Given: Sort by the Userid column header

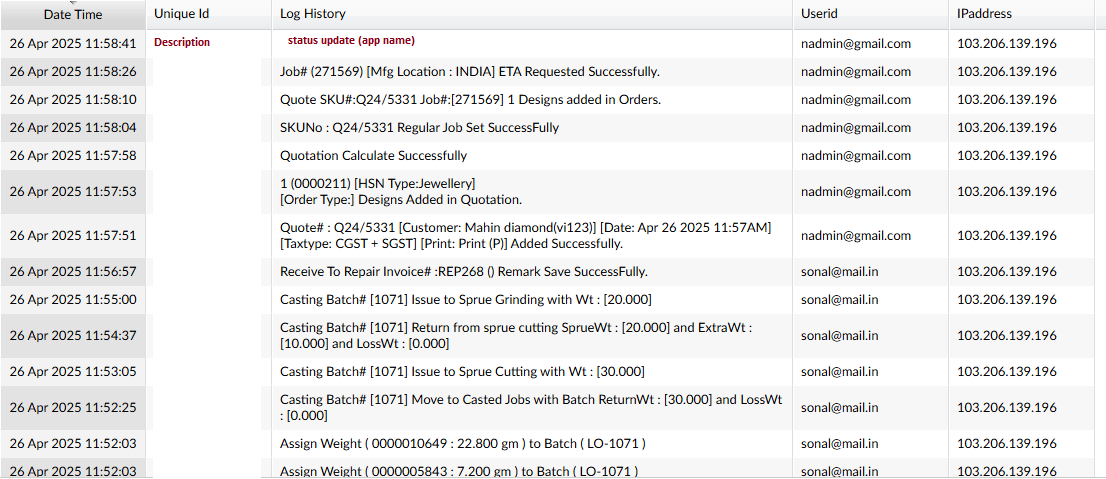Looking at the screenshot, I should click(x=818, y=14).
